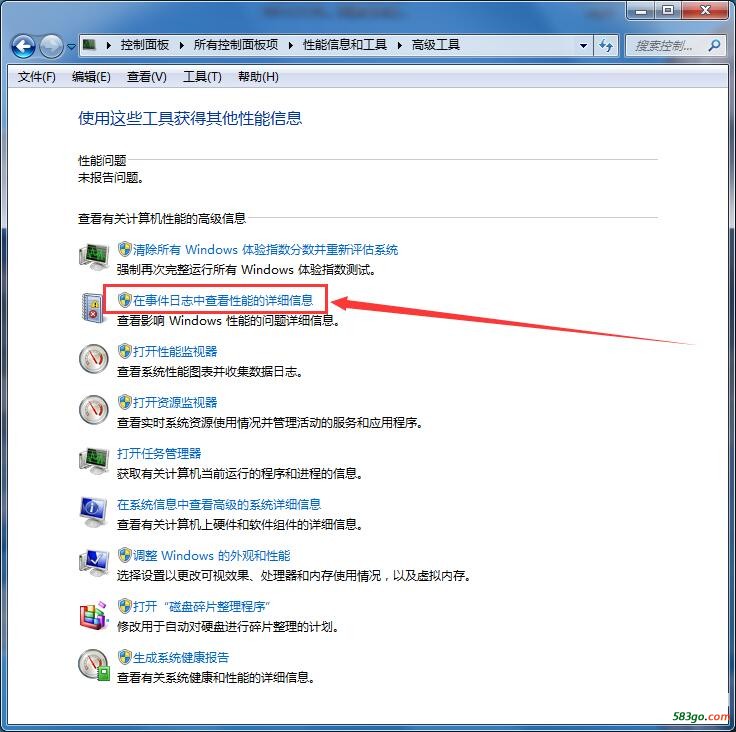The image size is (736, 732).
Task: Select the 高级工具 breadcrumb
Action: (x=436, y=45)
